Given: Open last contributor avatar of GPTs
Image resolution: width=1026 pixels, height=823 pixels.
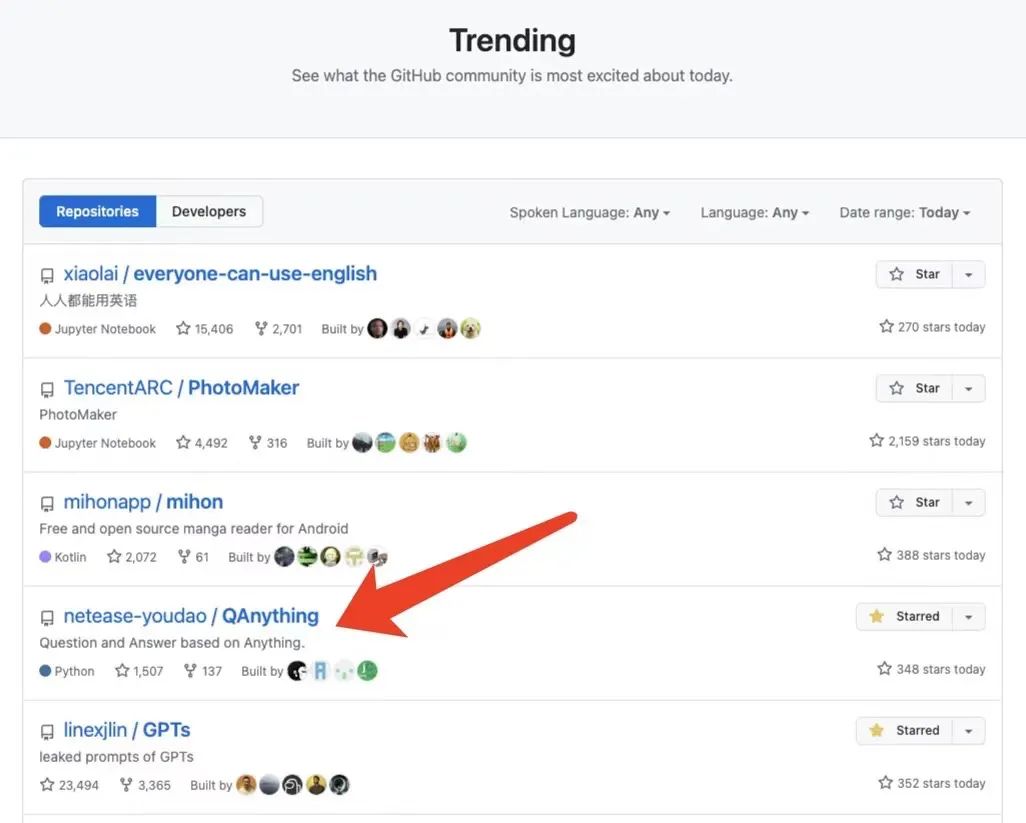Looking at the screenshot, I should click(340, 784).
